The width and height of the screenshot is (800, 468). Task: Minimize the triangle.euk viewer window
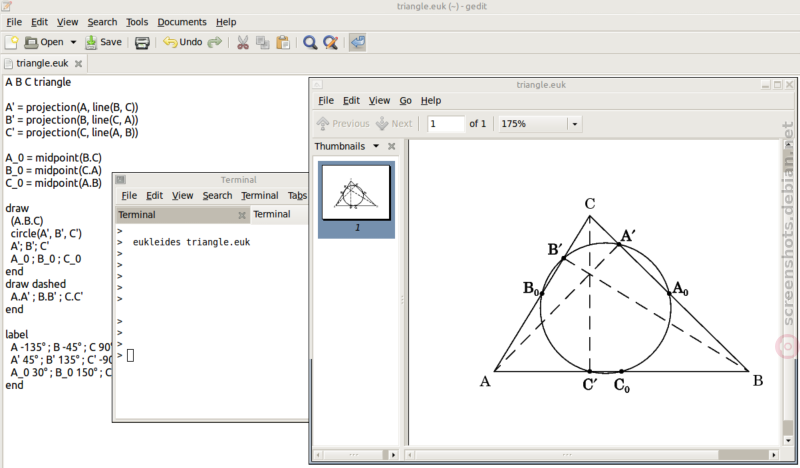(765, 85)
